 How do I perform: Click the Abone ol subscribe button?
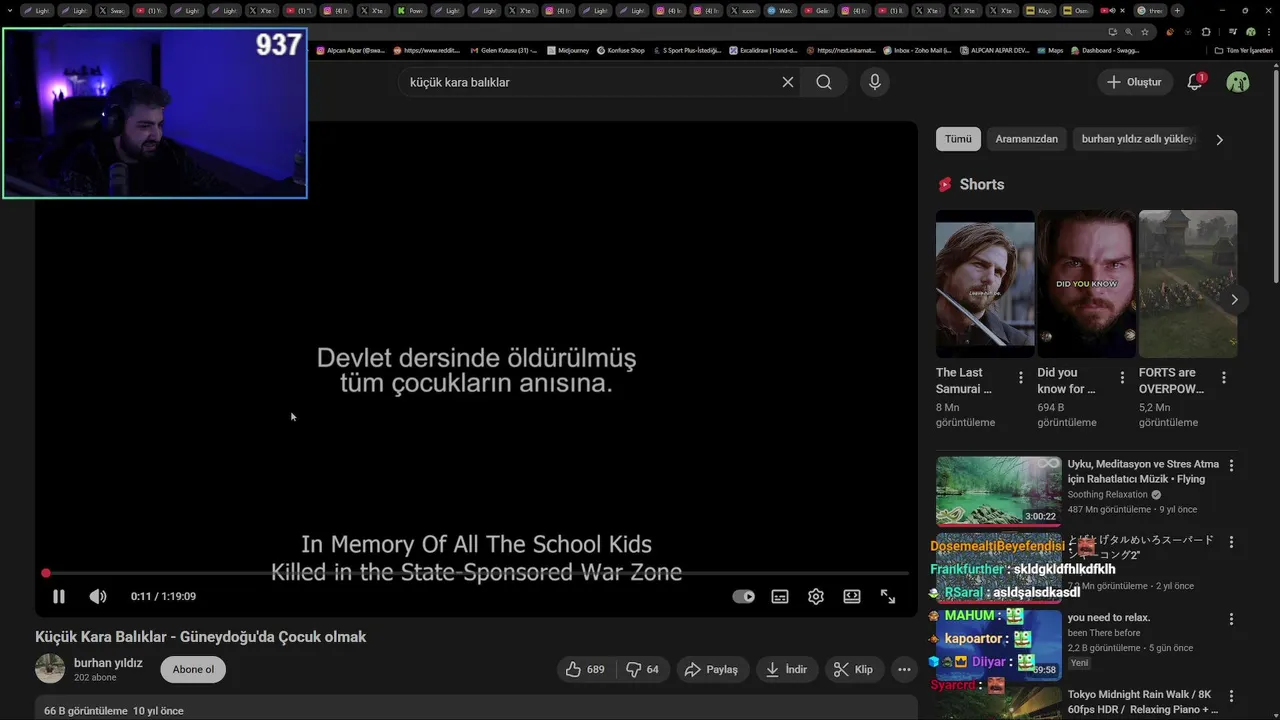(193, 669)
